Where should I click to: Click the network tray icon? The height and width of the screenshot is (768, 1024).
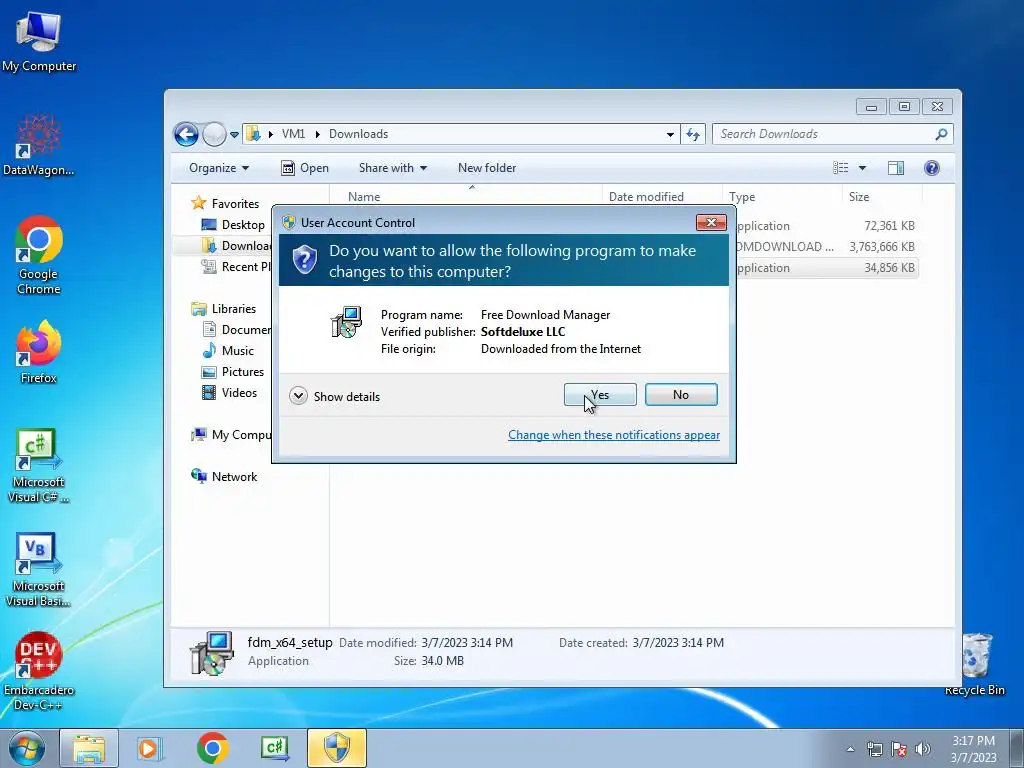874,749
